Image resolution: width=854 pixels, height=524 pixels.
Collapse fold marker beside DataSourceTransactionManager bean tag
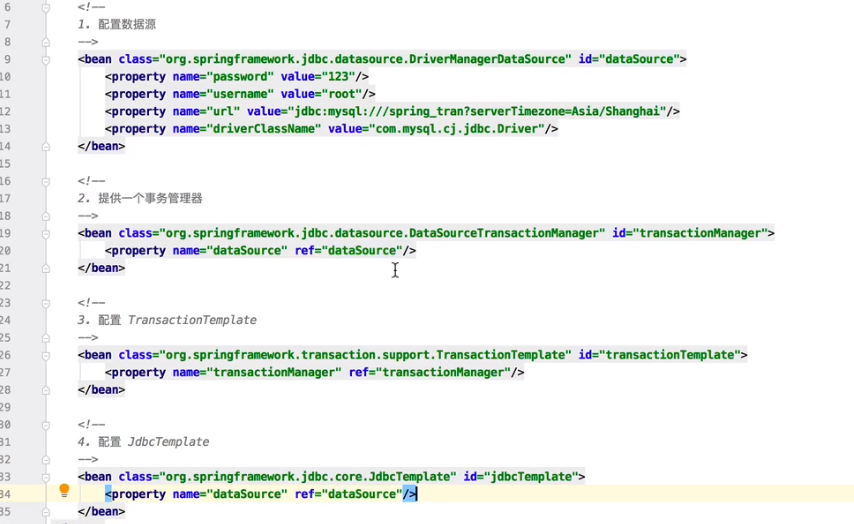[x=46, y=234]
